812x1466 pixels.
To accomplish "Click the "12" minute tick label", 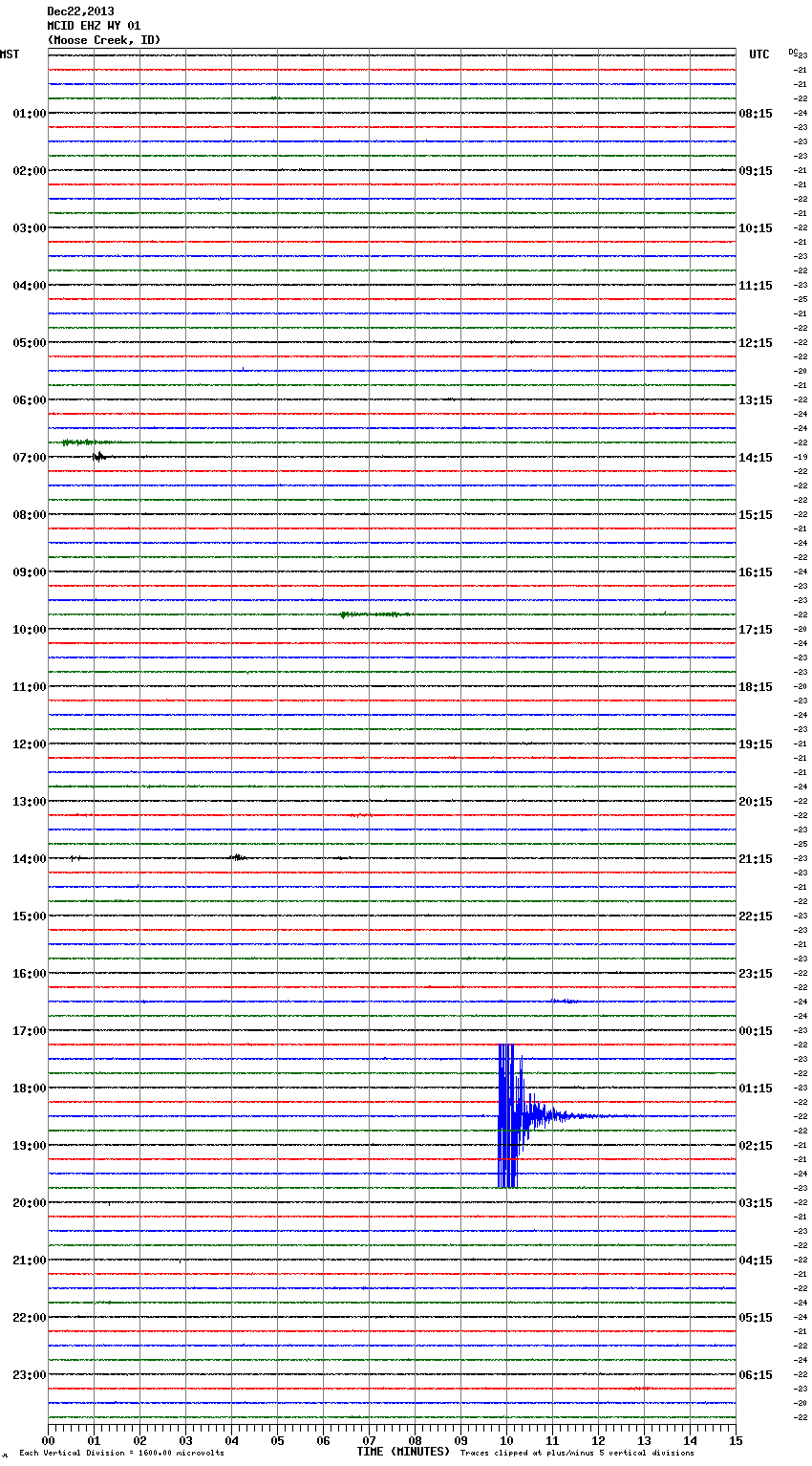I will pyautogui.click(x=598, y=1441).
